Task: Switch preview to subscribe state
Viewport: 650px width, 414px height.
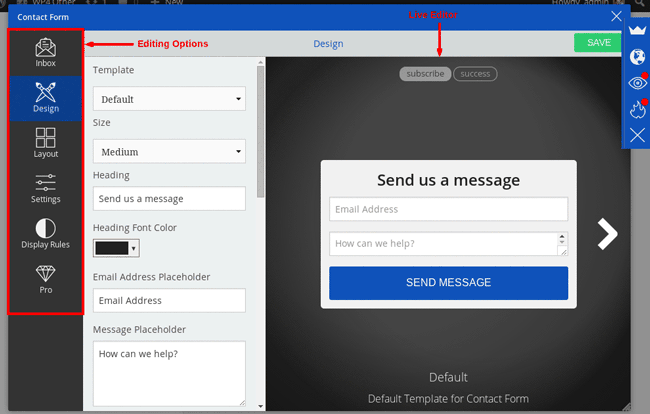Action: pyautogui.click(x=425, y=74)
